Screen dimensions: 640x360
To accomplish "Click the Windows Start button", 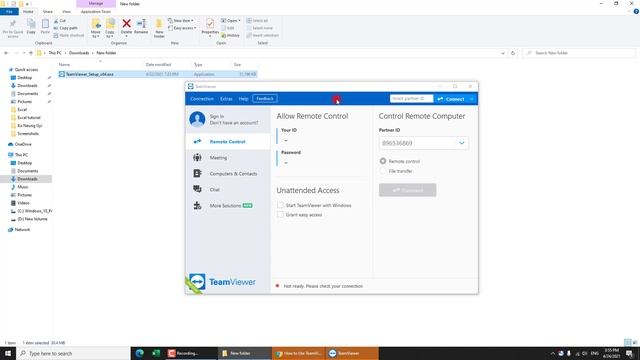I will (8, 353).
